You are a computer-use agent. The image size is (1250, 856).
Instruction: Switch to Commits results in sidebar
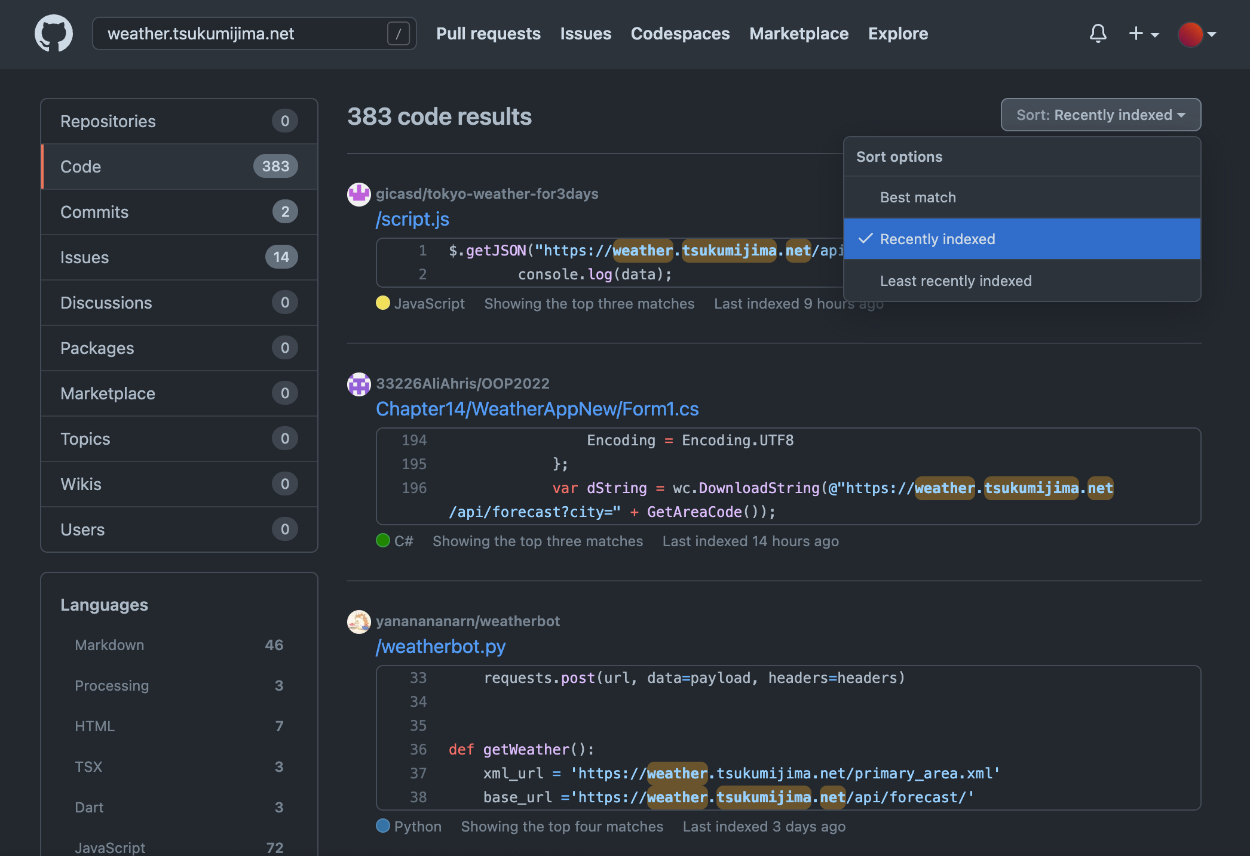pyautogui.click(x=94, y=212)
